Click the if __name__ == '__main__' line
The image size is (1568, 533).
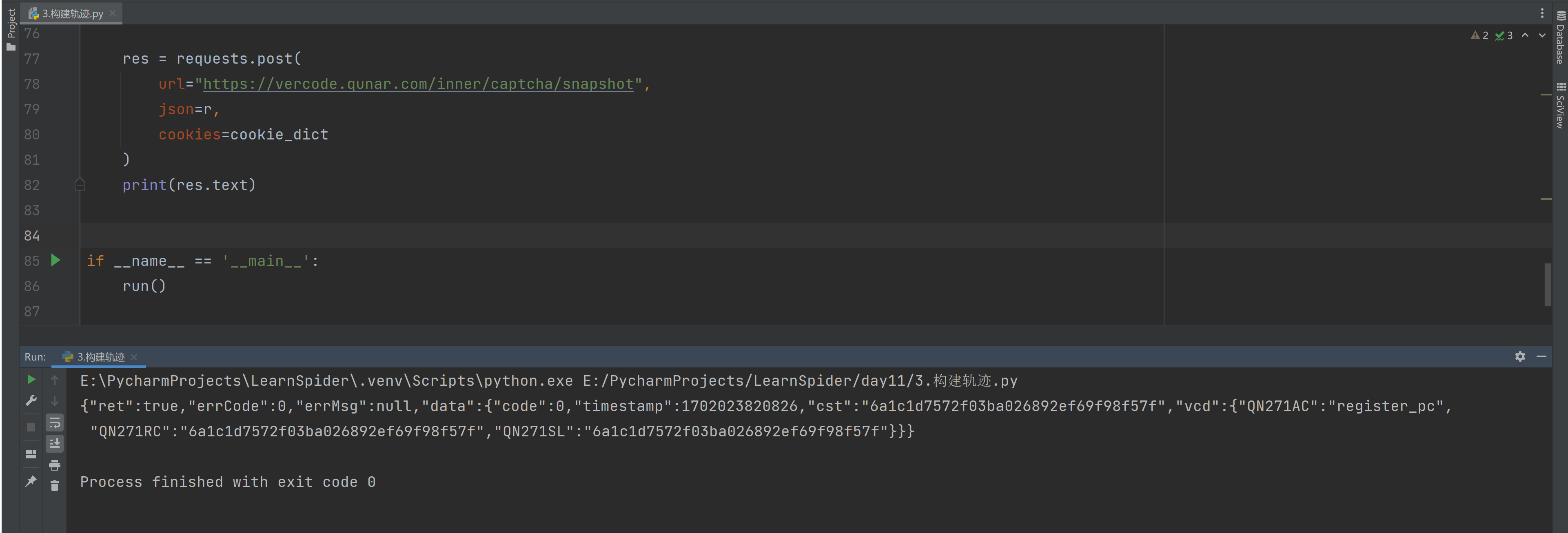[203, 261]
